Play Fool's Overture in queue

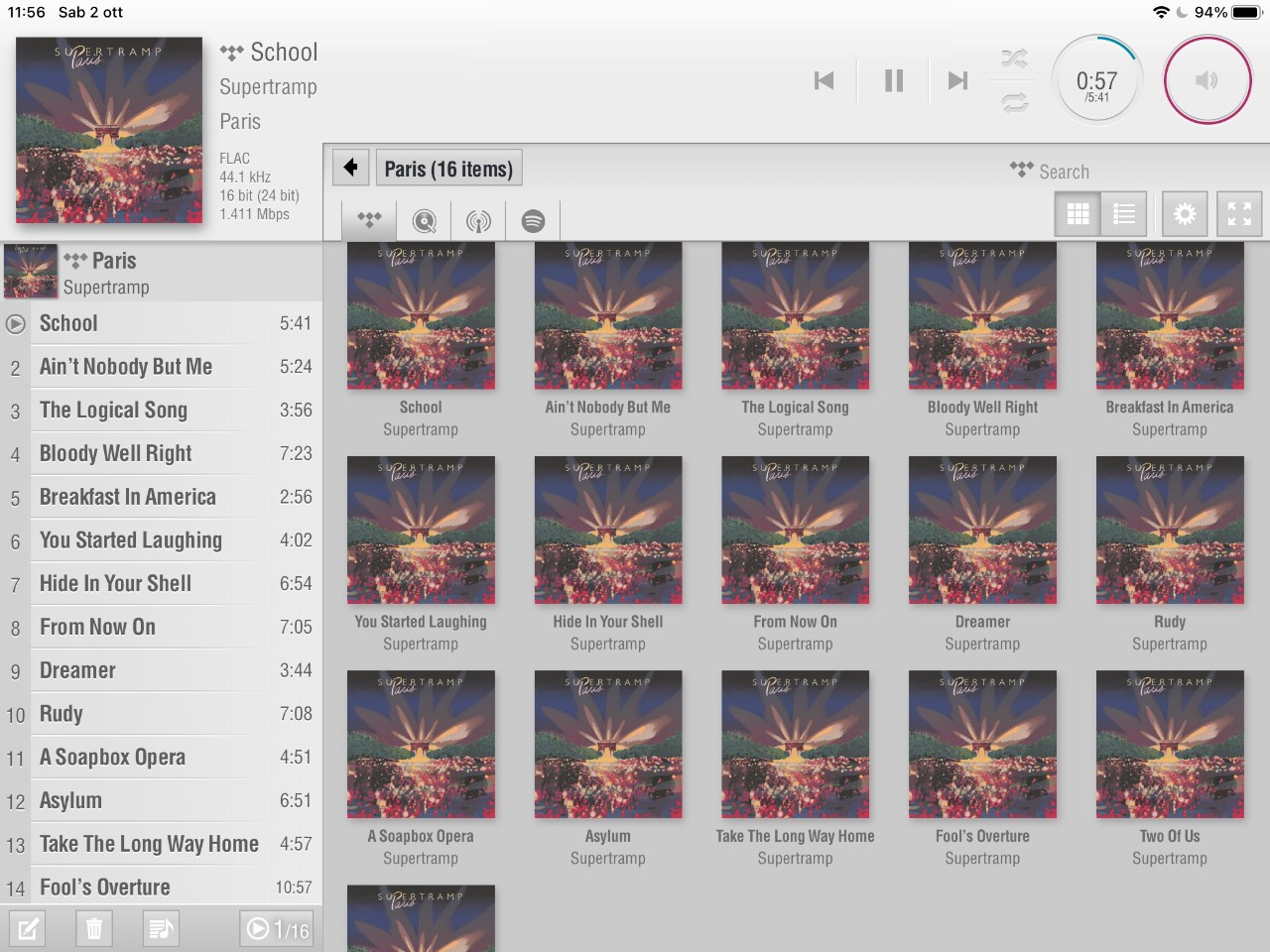click(x=161, y=888)
